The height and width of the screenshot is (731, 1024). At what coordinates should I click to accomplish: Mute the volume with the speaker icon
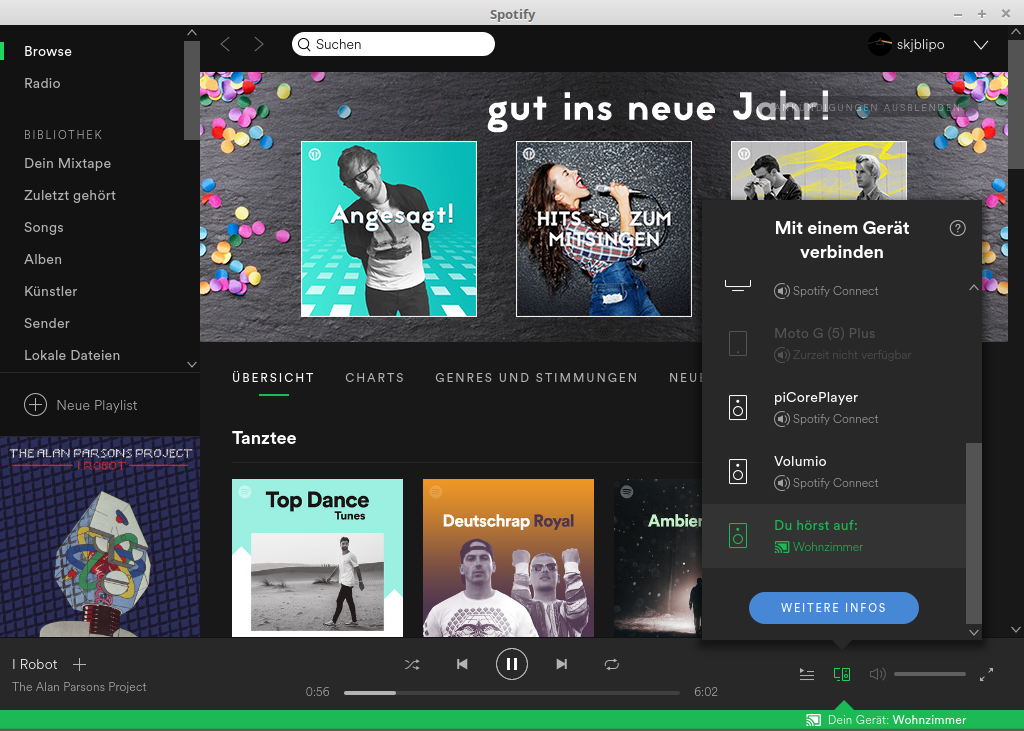click(877, 674)
